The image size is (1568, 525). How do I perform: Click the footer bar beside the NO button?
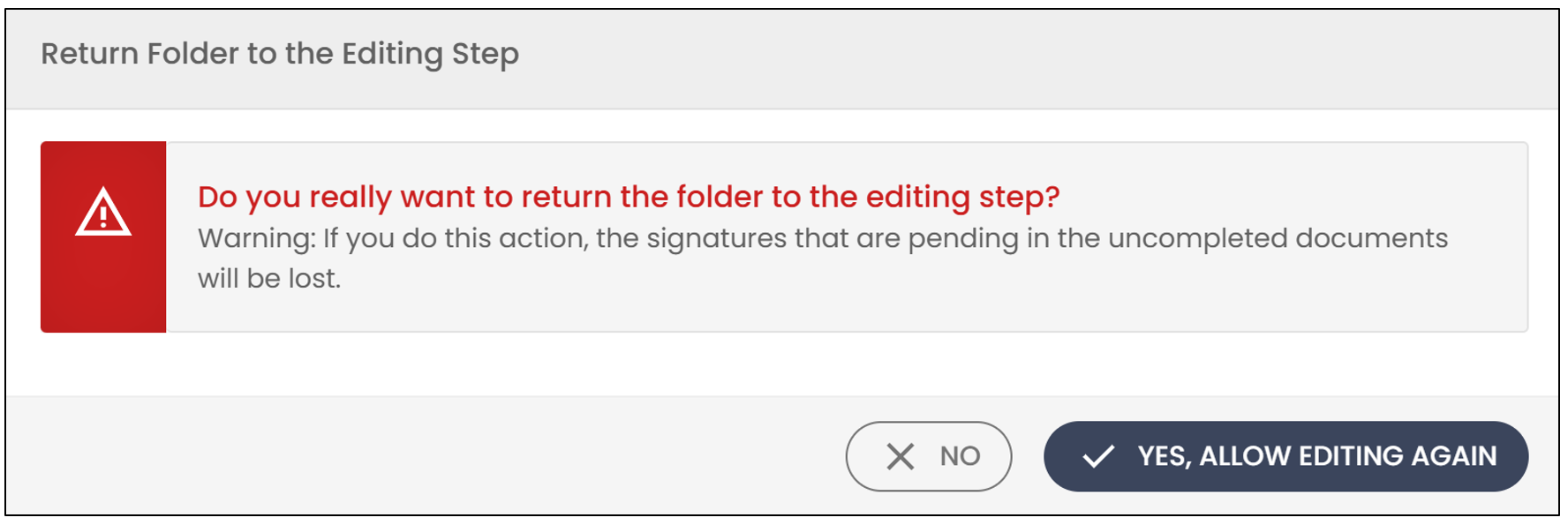click(x=424, y=456)
